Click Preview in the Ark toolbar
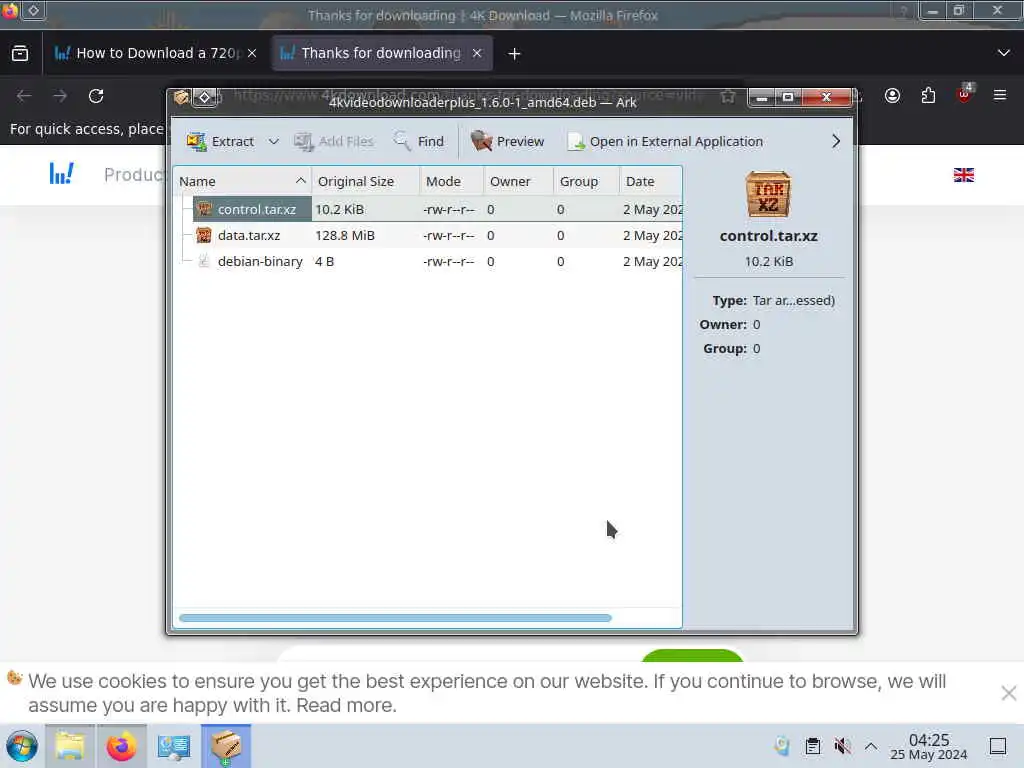 pos(507,141)
